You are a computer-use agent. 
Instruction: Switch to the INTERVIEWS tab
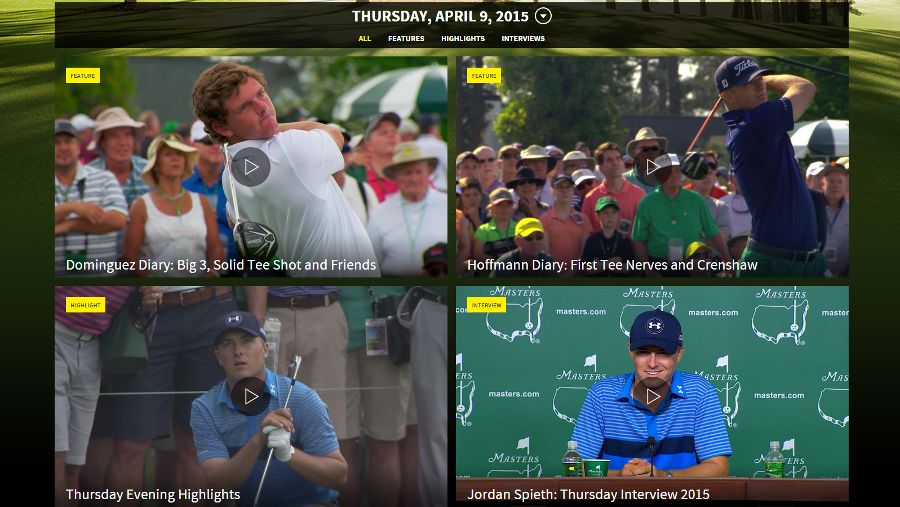click(x=523, y=38)
